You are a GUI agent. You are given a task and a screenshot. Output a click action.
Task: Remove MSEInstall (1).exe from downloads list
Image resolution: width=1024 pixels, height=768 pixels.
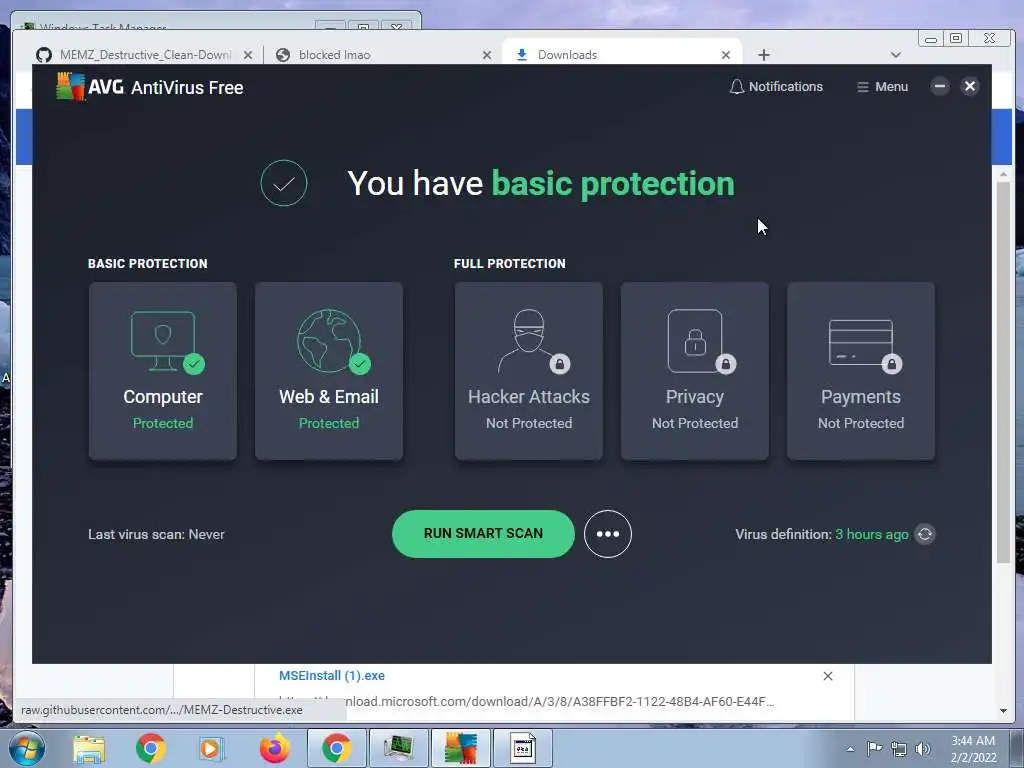[x=827, y=676]
